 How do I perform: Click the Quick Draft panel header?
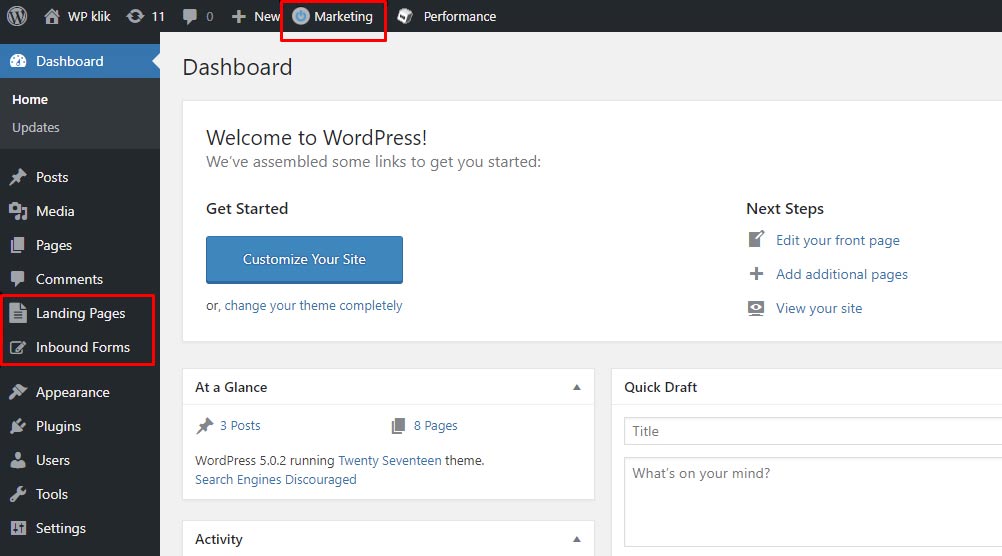(807, 387)
